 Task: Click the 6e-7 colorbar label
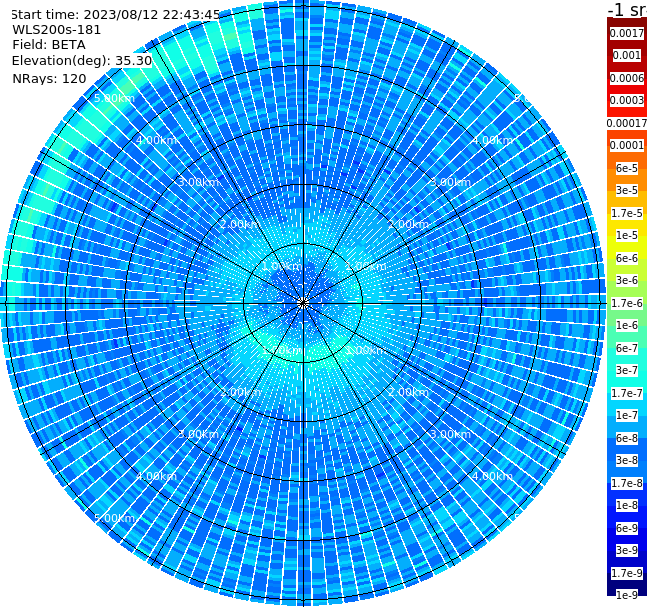coord(627,348)
